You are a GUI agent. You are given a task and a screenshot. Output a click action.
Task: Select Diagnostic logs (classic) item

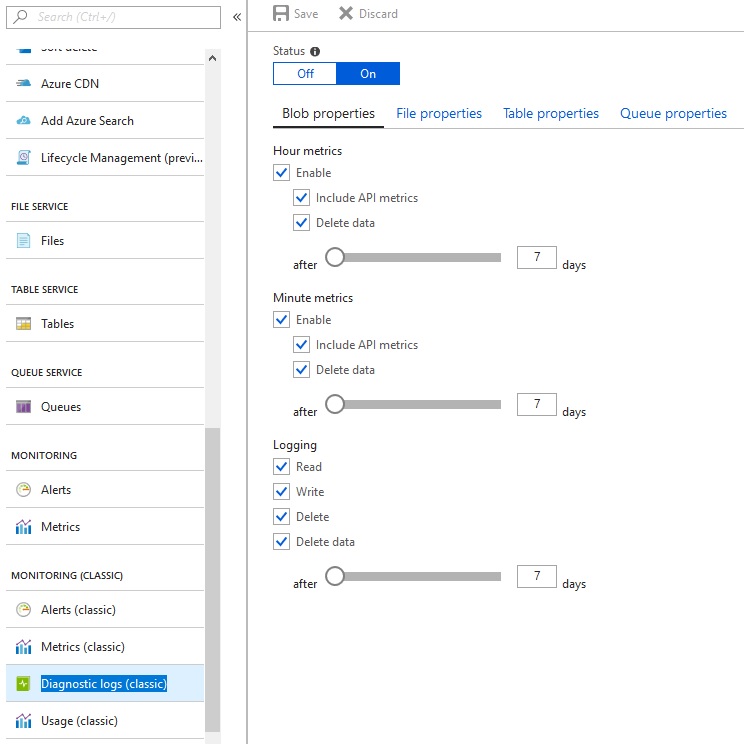105,683
